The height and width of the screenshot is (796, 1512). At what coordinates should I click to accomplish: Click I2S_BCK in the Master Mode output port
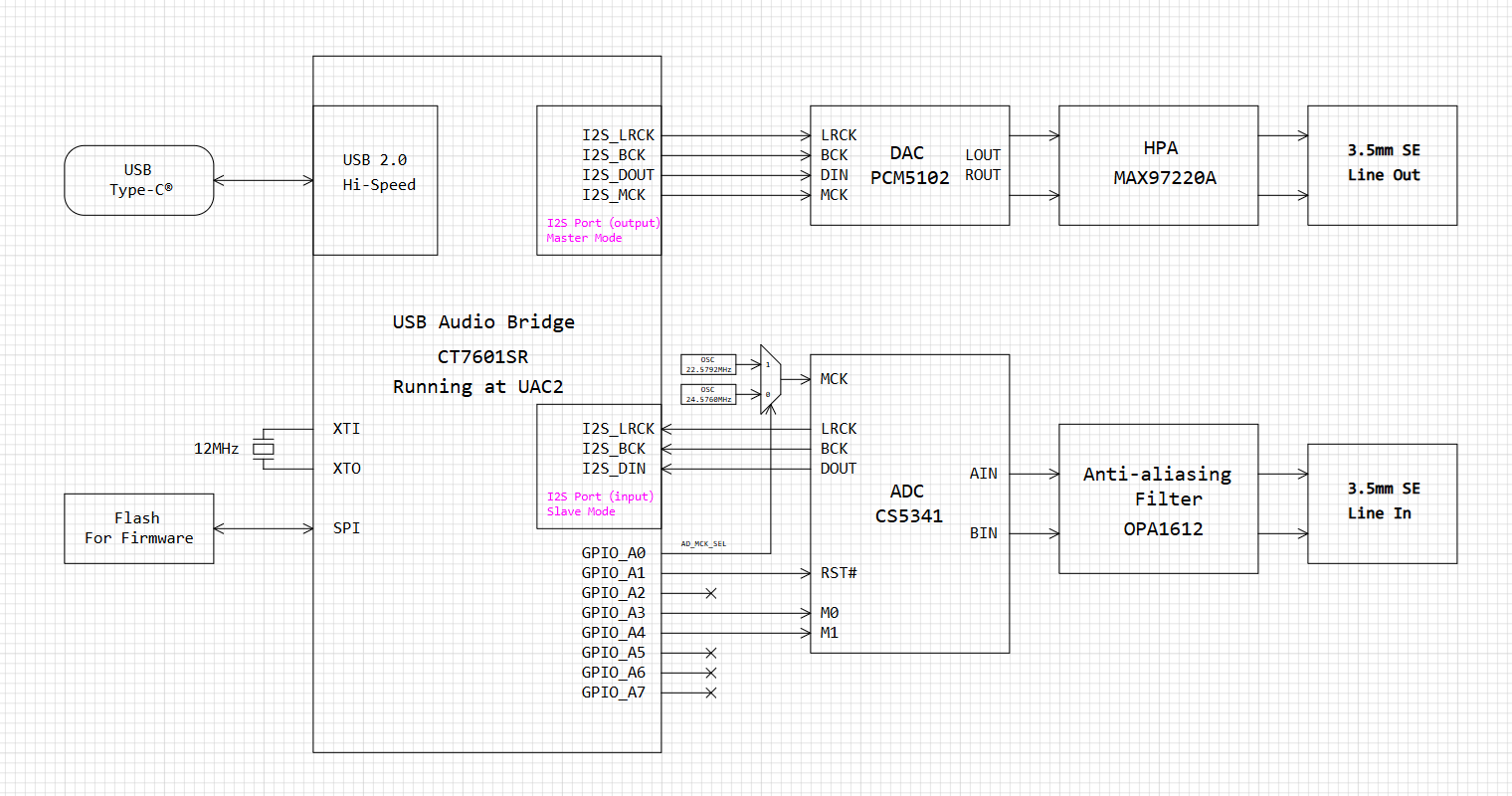coord(614,155)
